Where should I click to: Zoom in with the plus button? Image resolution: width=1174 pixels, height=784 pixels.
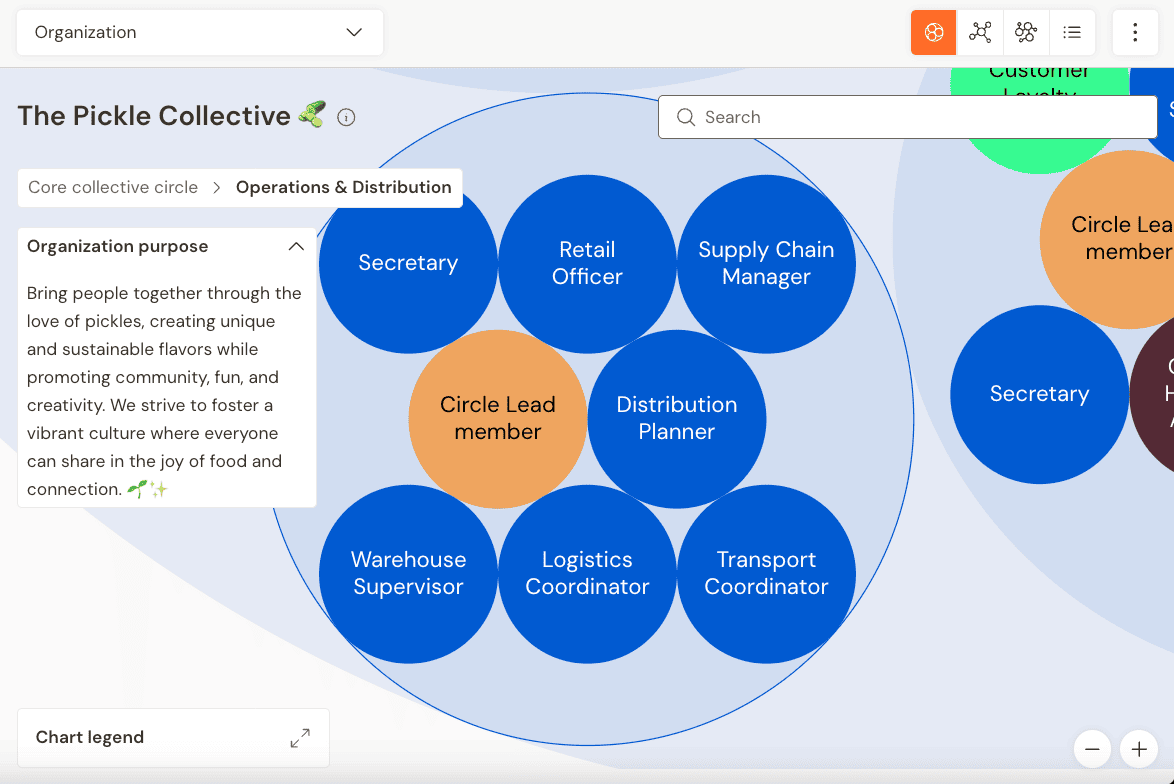pos(1139,749)
